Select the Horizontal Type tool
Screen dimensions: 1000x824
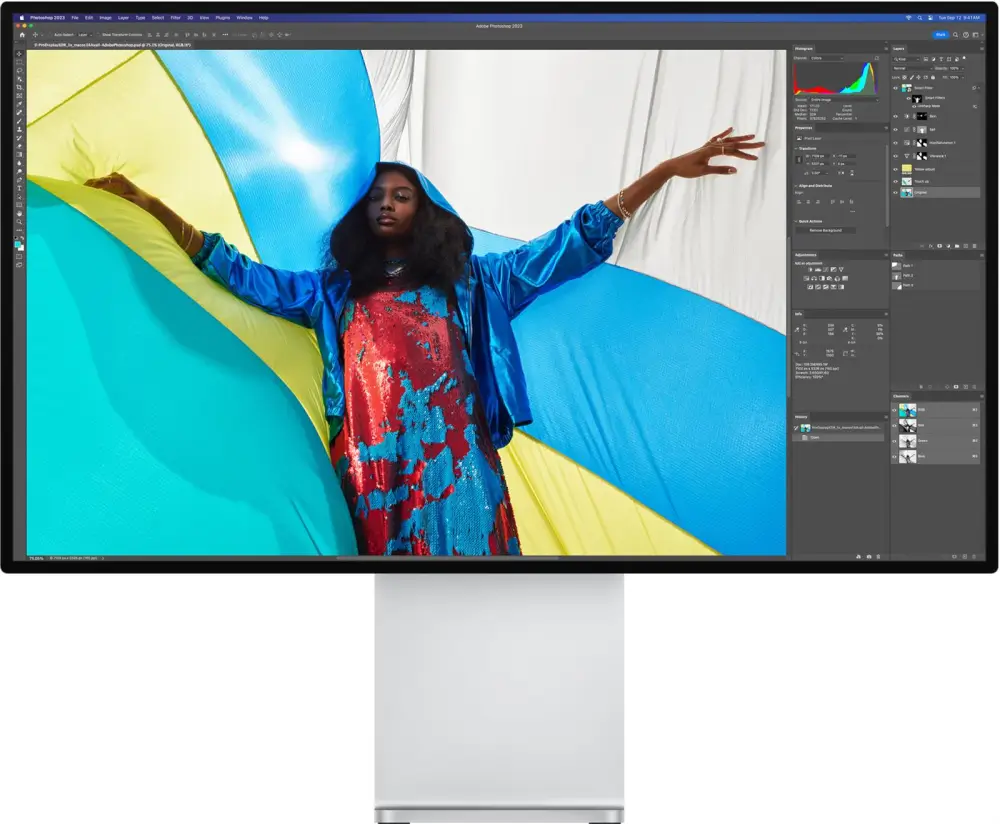[x=19, y=188]
